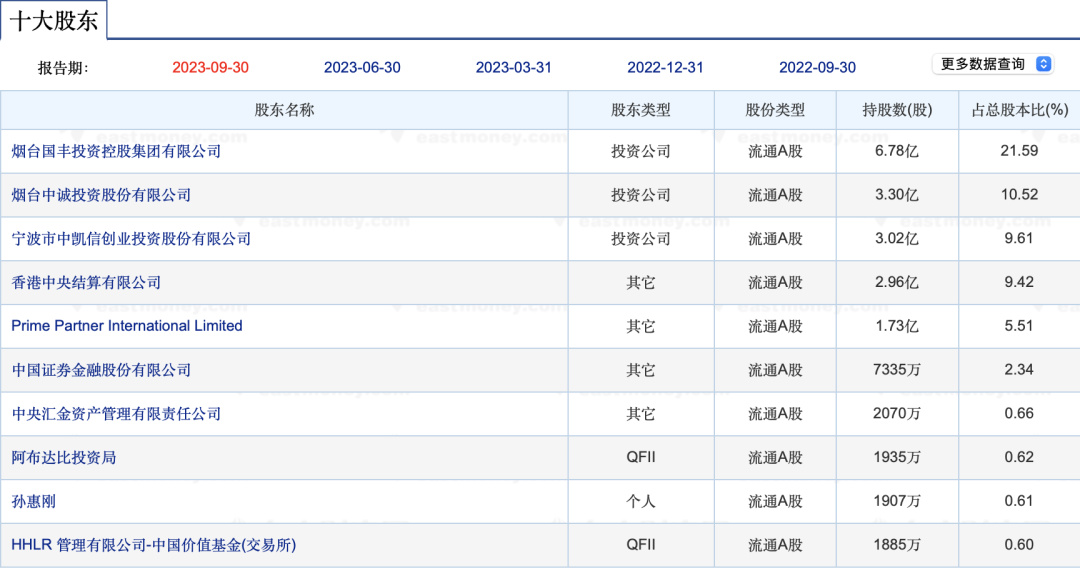
Task: Click the 2.34 percentage cell
Action: [x=1019, y=370]
